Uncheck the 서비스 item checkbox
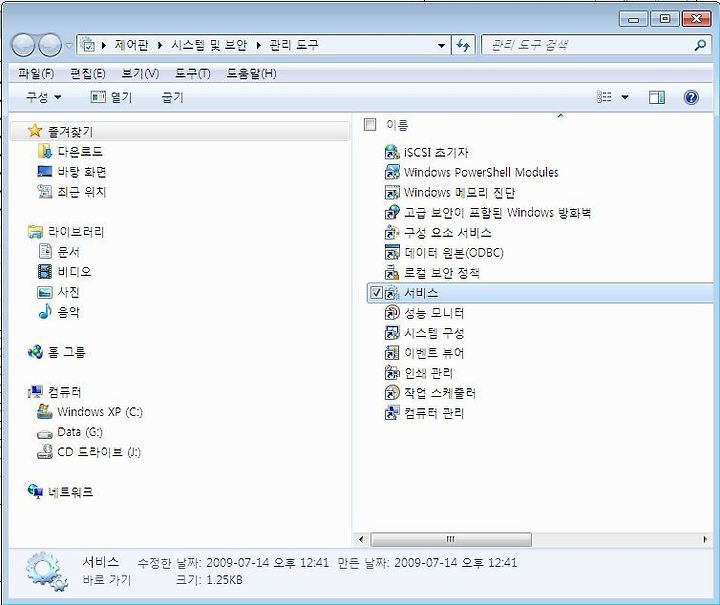Image resolution: width=720 pixels, height=605 pixels. (x=377, y=292)
